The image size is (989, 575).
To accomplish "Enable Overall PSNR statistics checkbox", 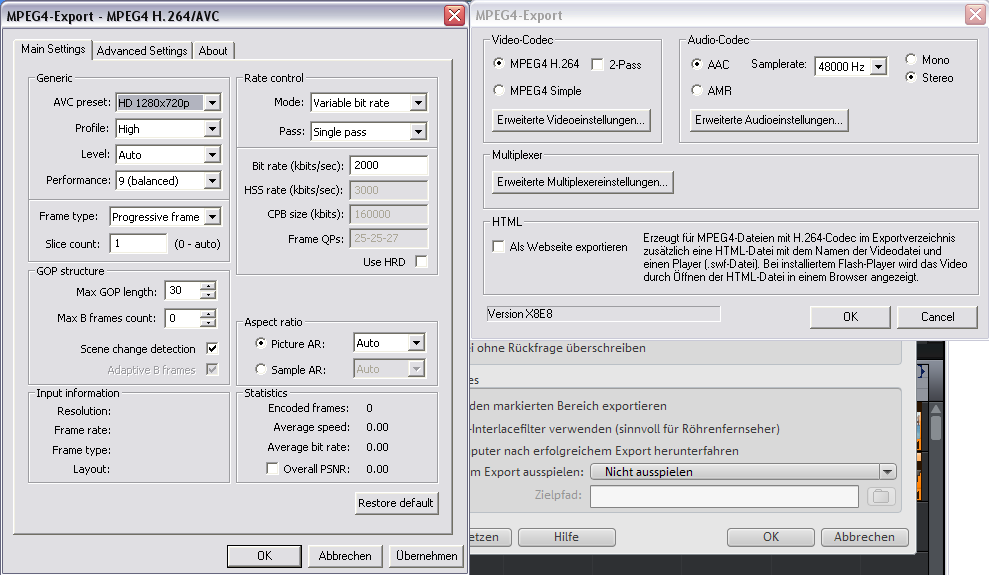I will click(272, 469).
